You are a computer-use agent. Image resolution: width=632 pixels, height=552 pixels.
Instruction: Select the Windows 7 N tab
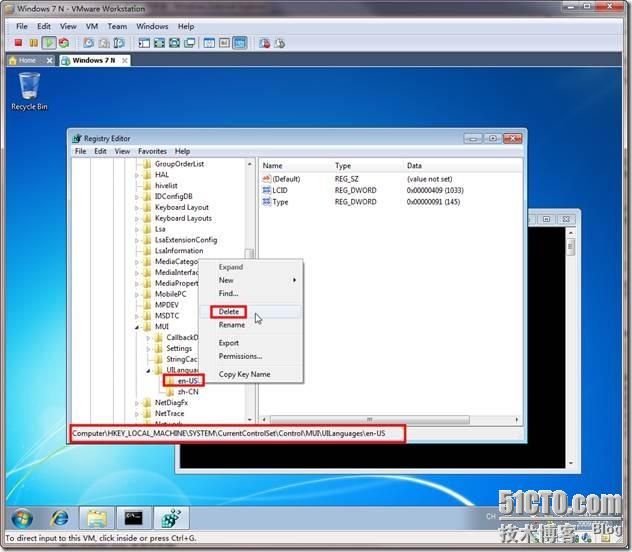(94, 60)
